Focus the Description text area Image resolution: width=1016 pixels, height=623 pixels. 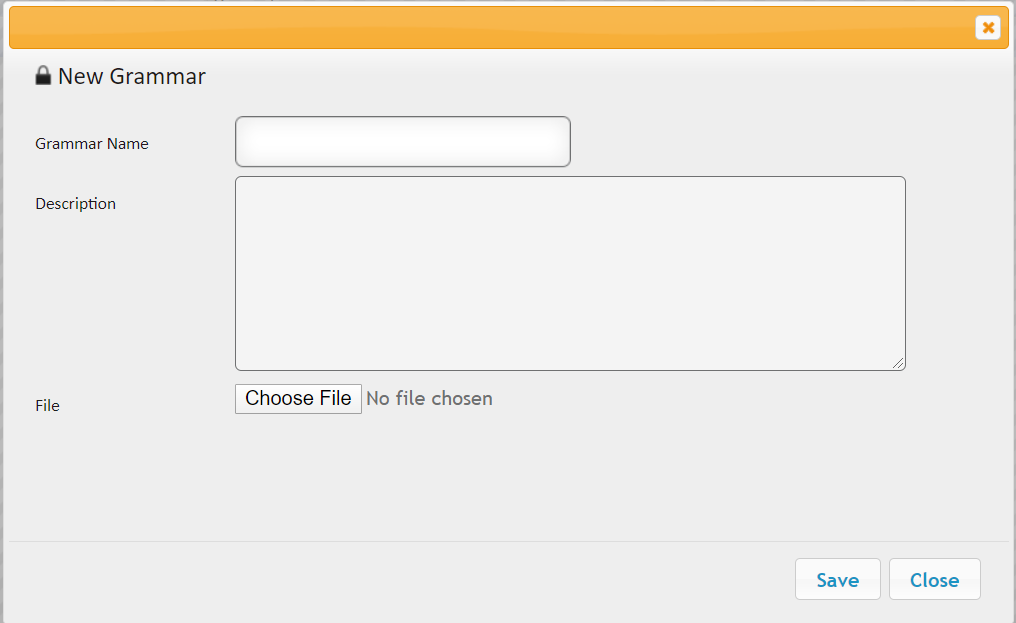[570, 274]
